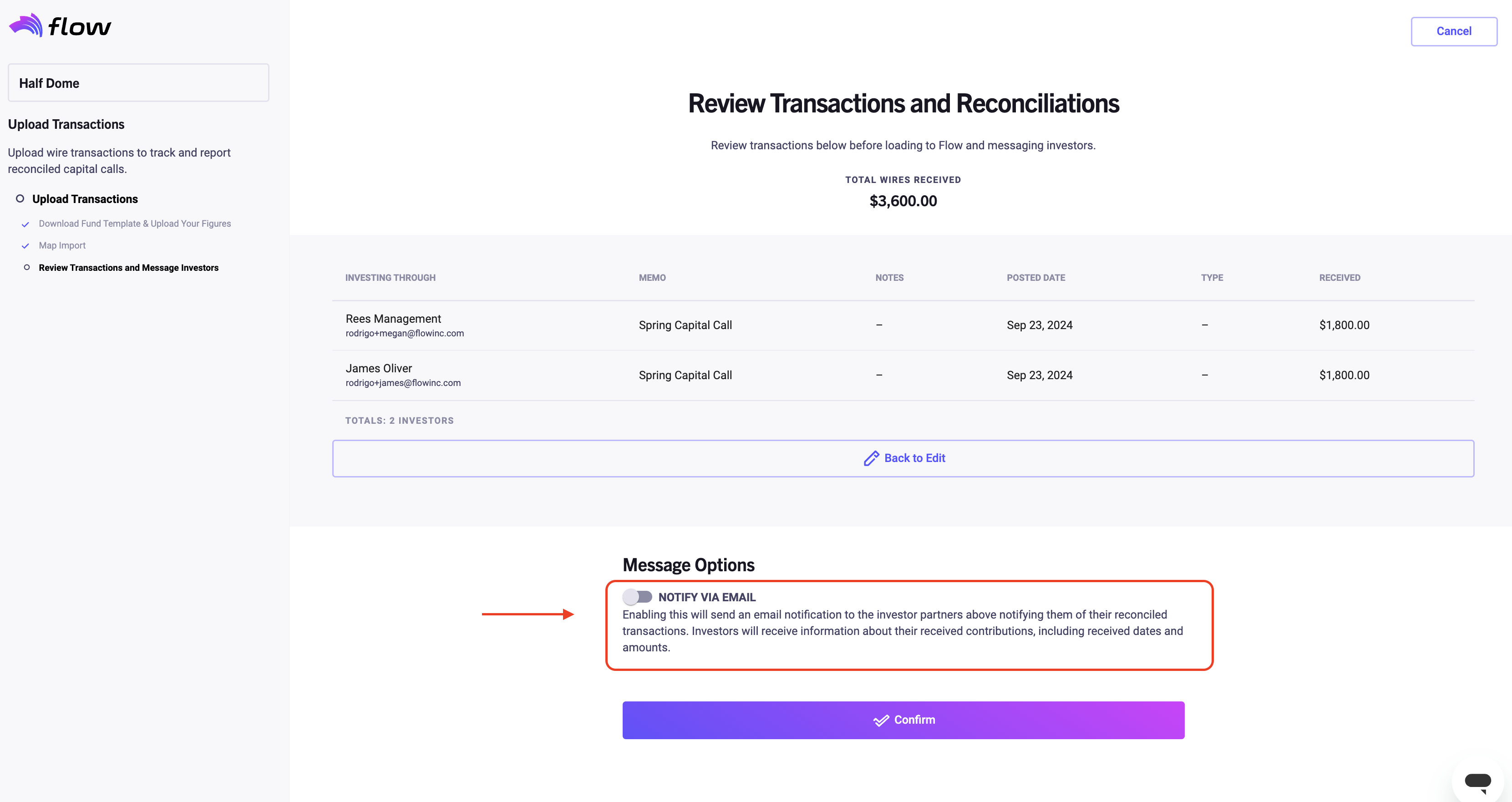Click the Upload Transactions sidebar heading
This screenshot has width=1512, height=802.
coord(66,124)
